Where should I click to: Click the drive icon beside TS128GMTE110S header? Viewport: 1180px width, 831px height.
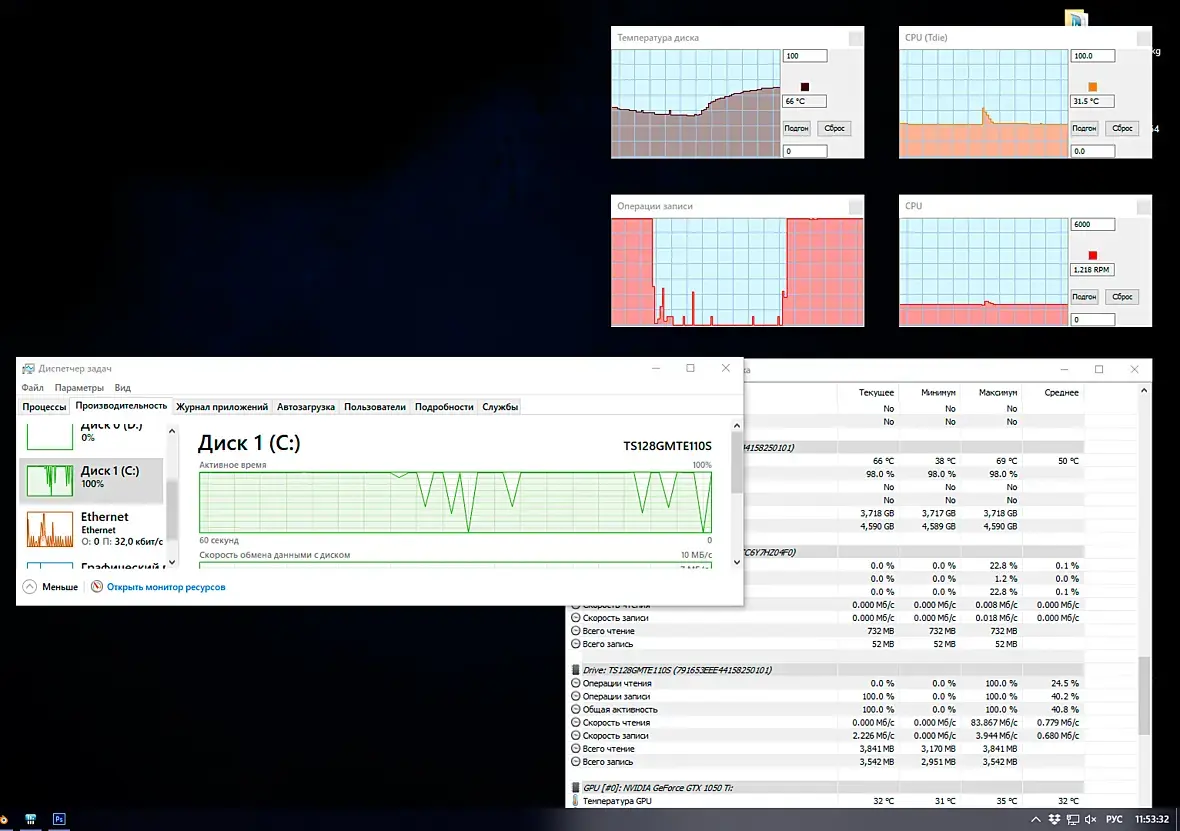(x=576, y=670)
